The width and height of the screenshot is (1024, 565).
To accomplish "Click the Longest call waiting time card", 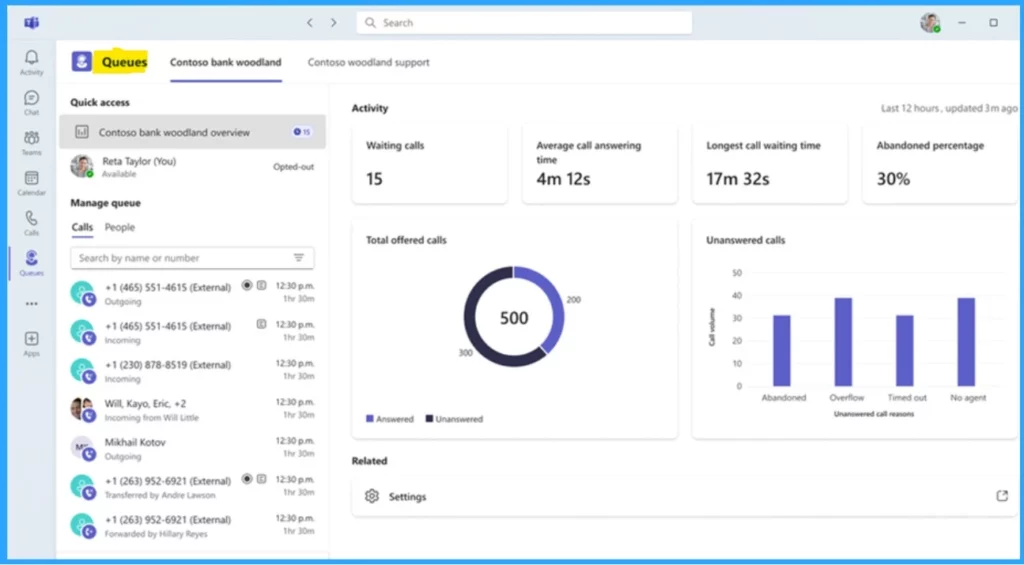I will click(x=770, y=163).
